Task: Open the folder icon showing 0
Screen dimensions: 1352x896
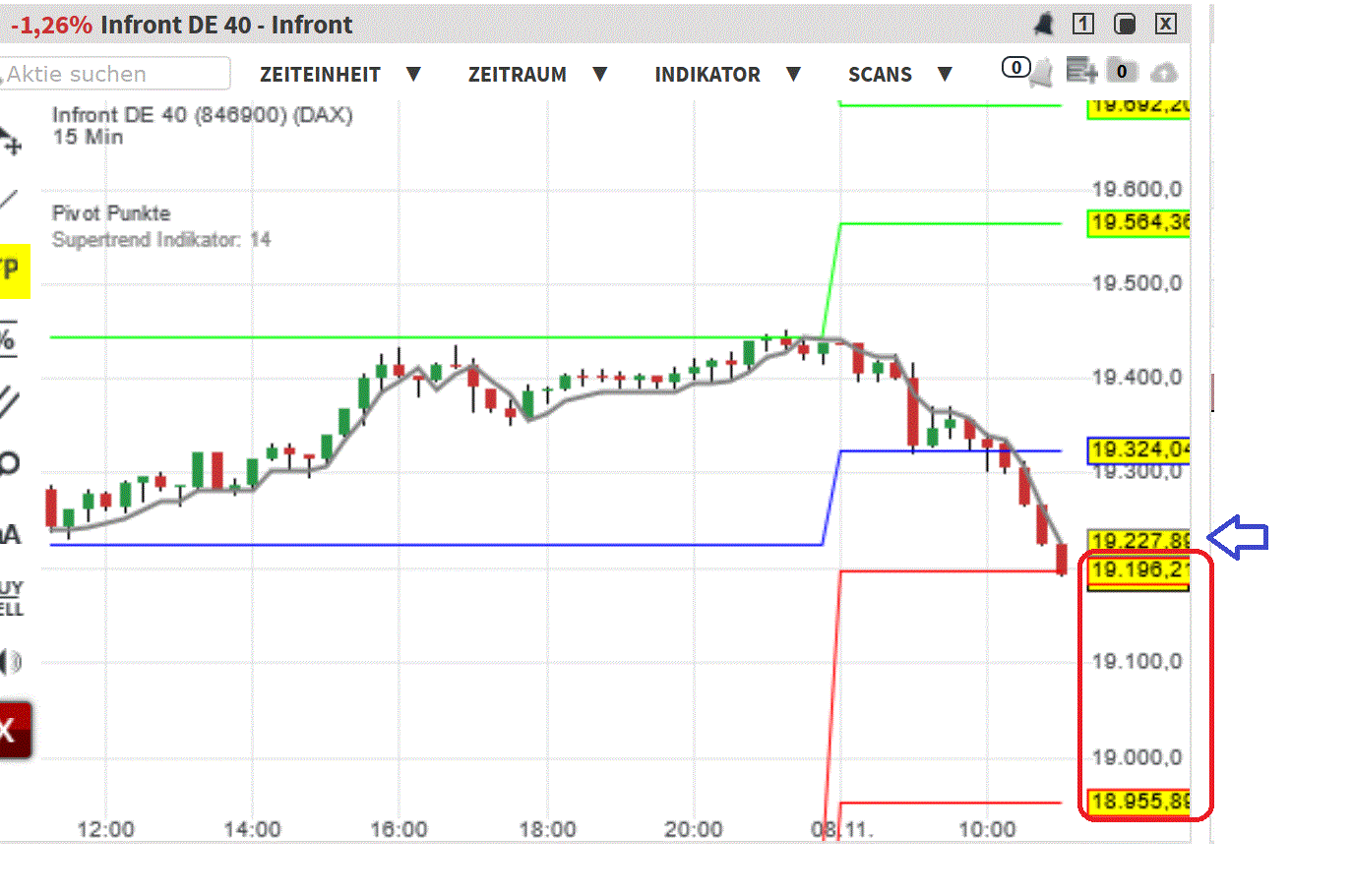Action: [1122, 71]
